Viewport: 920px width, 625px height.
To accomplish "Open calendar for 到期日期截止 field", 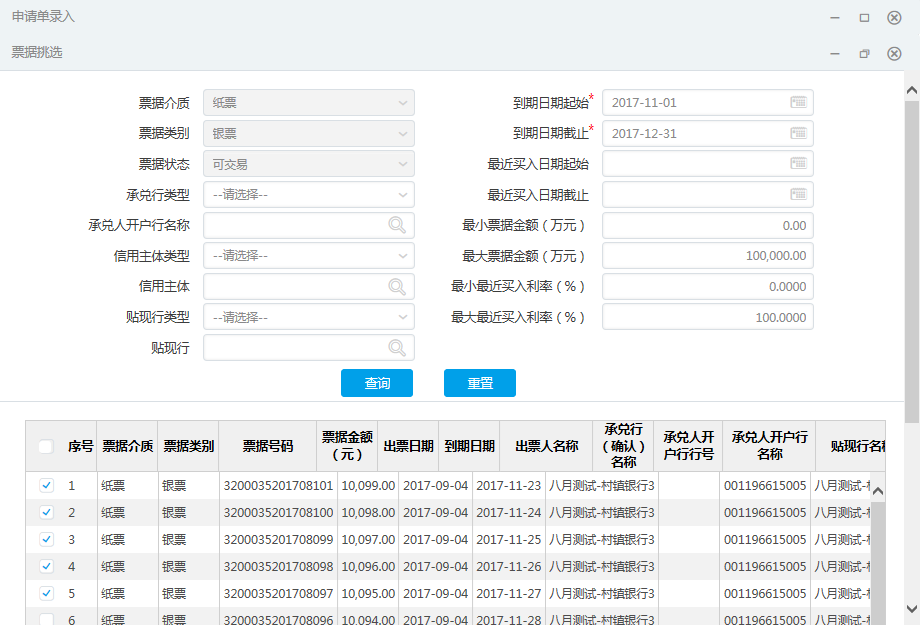I will (798, 133).
